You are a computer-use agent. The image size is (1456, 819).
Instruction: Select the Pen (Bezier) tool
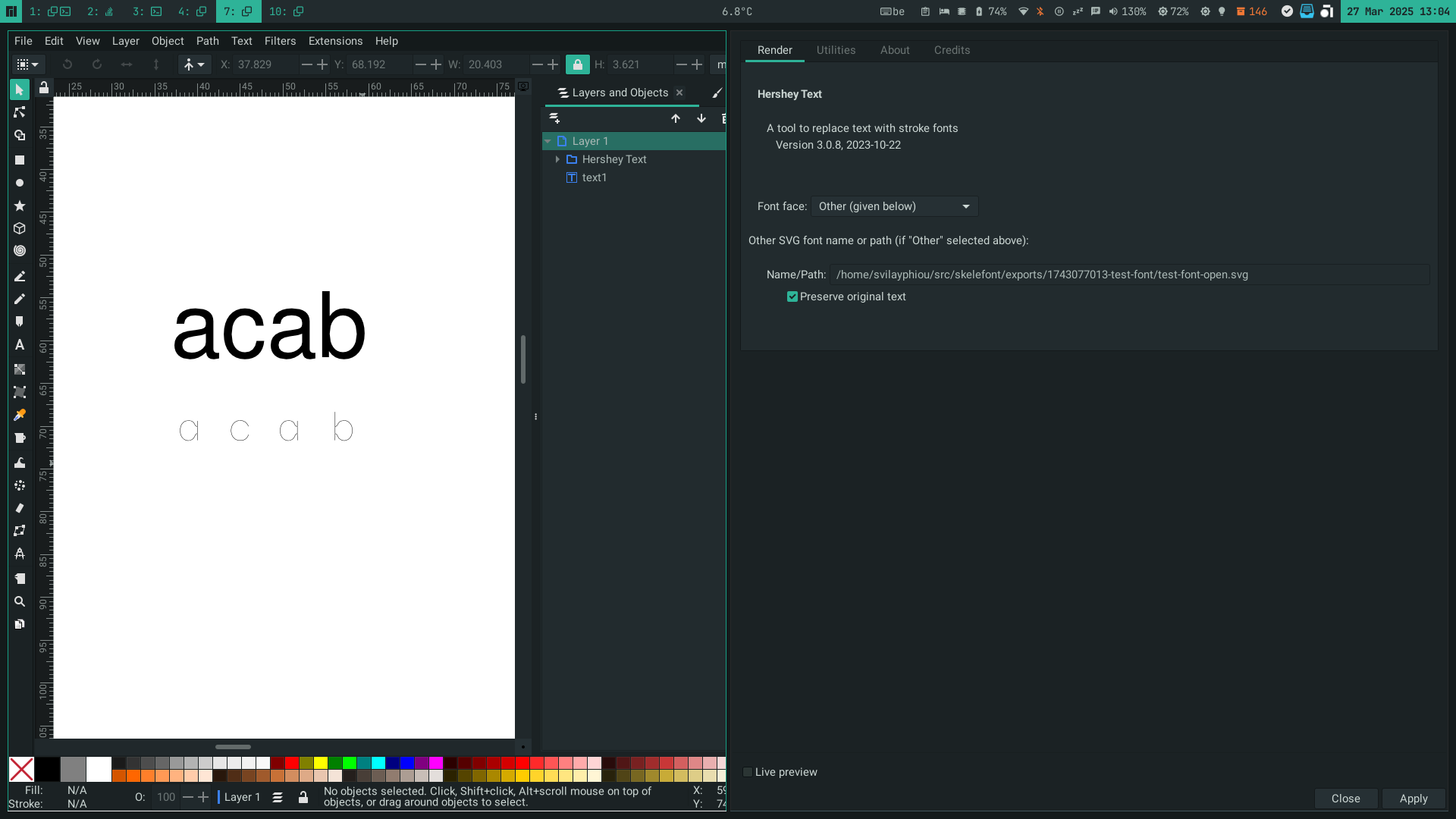[20, 276]
